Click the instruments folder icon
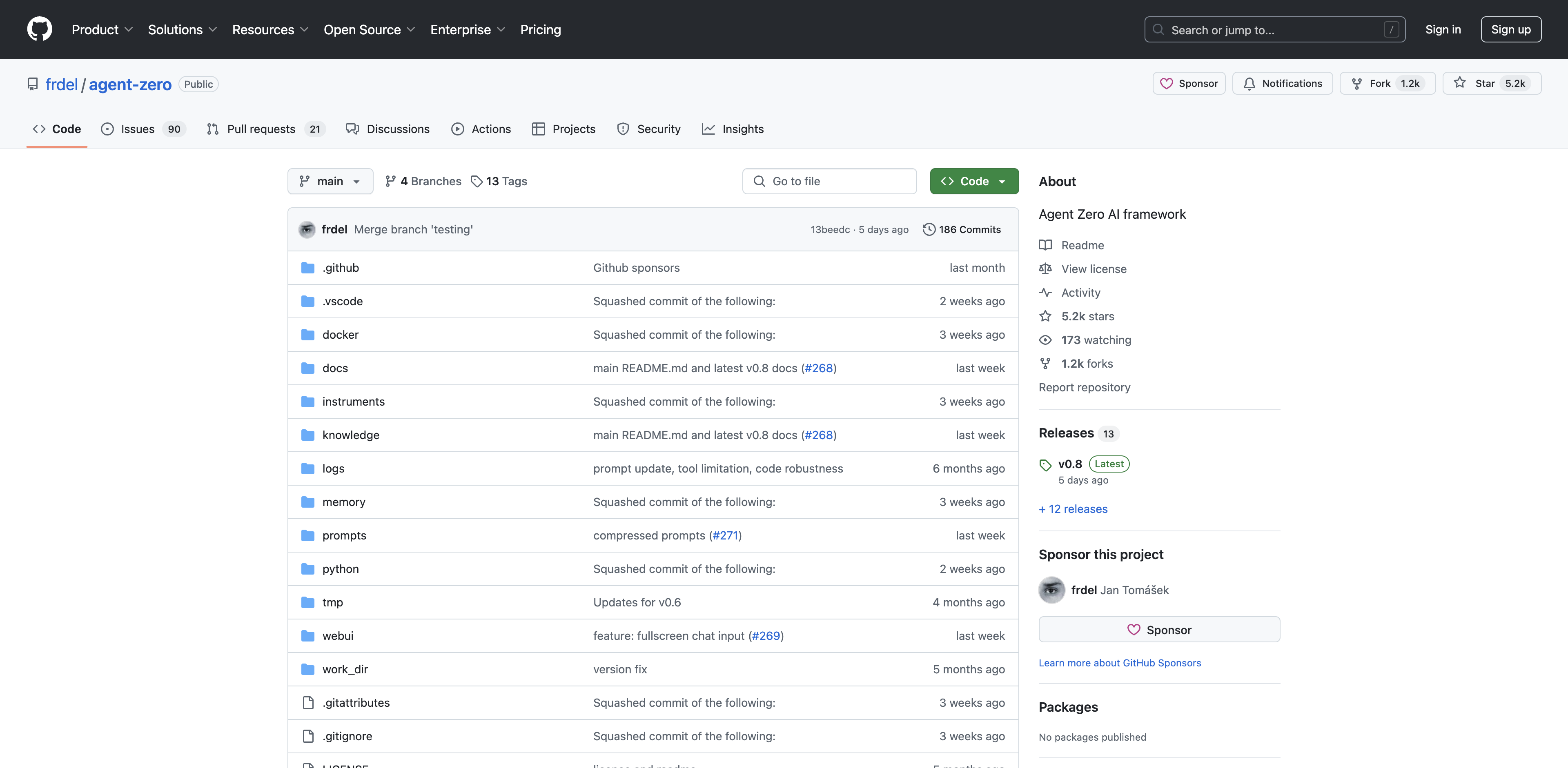Viewport: 1568px width, 768px height. point(308,401)
